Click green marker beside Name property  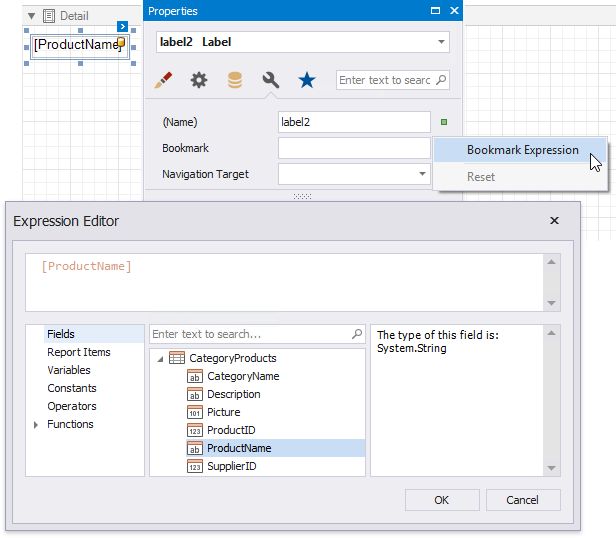click(444, 122)
